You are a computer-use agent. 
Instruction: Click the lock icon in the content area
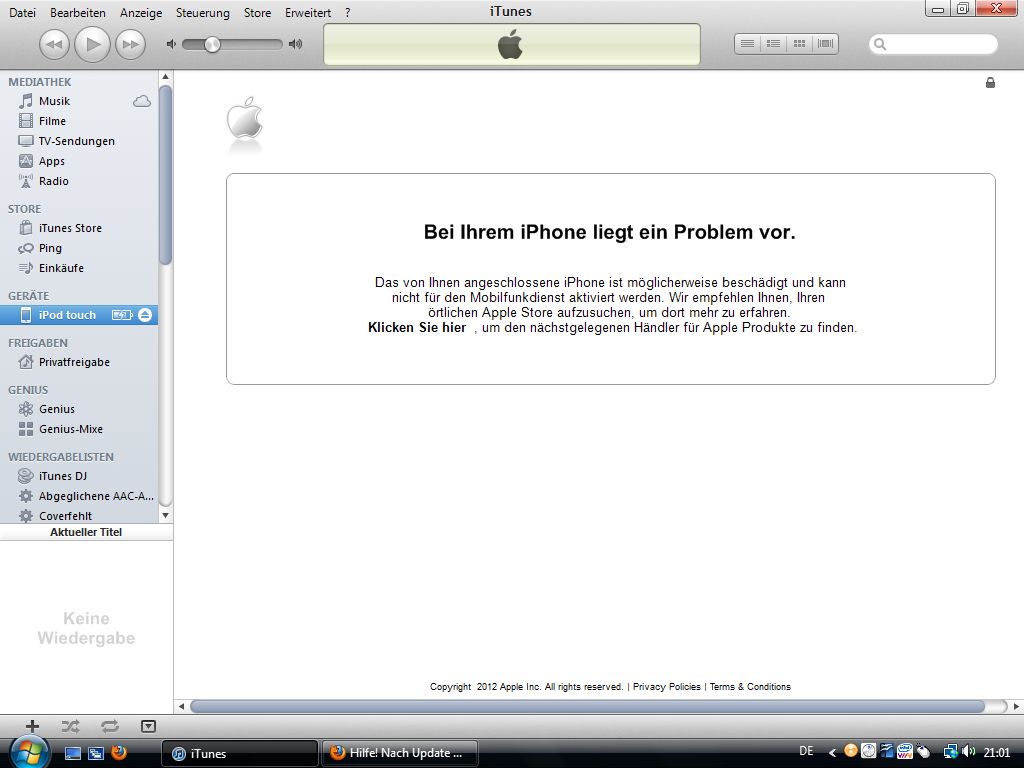(x=990, y=82)
